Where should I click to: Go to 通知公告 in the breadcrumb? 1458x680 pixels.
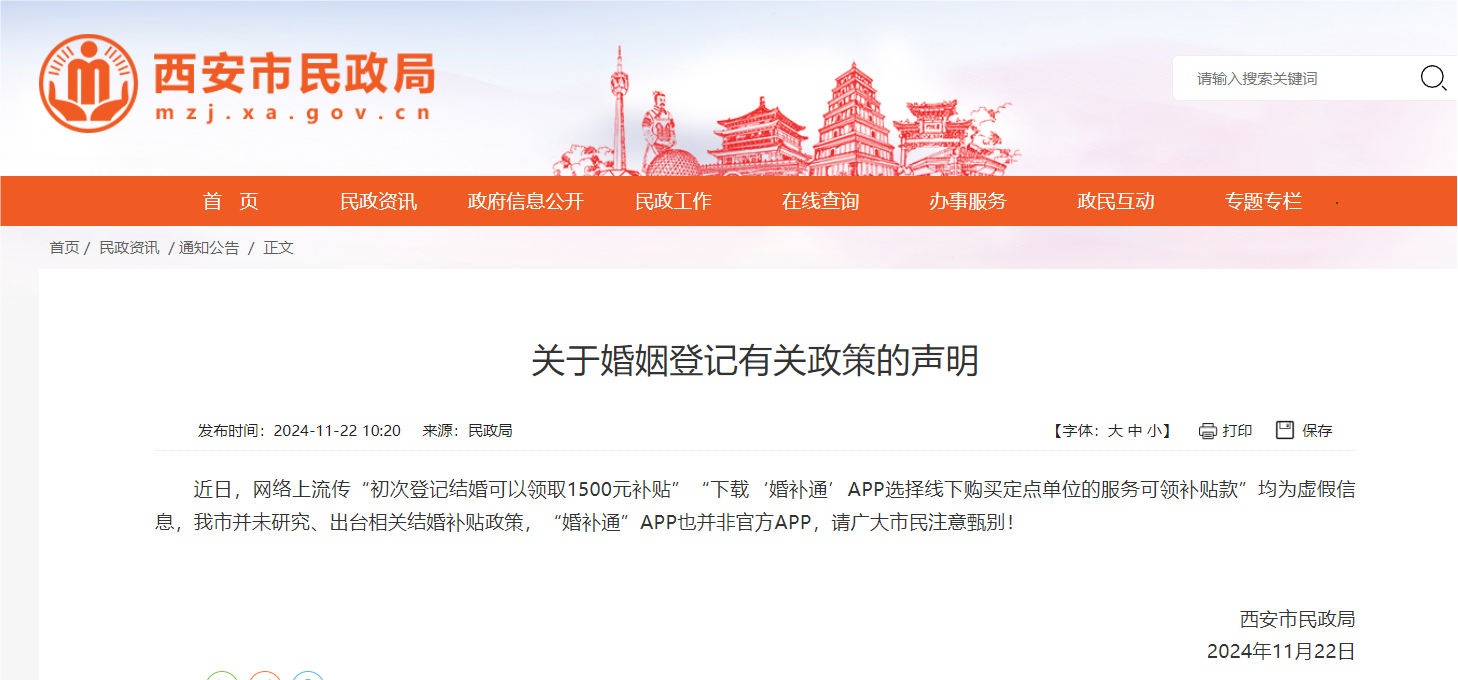point(209,247)
